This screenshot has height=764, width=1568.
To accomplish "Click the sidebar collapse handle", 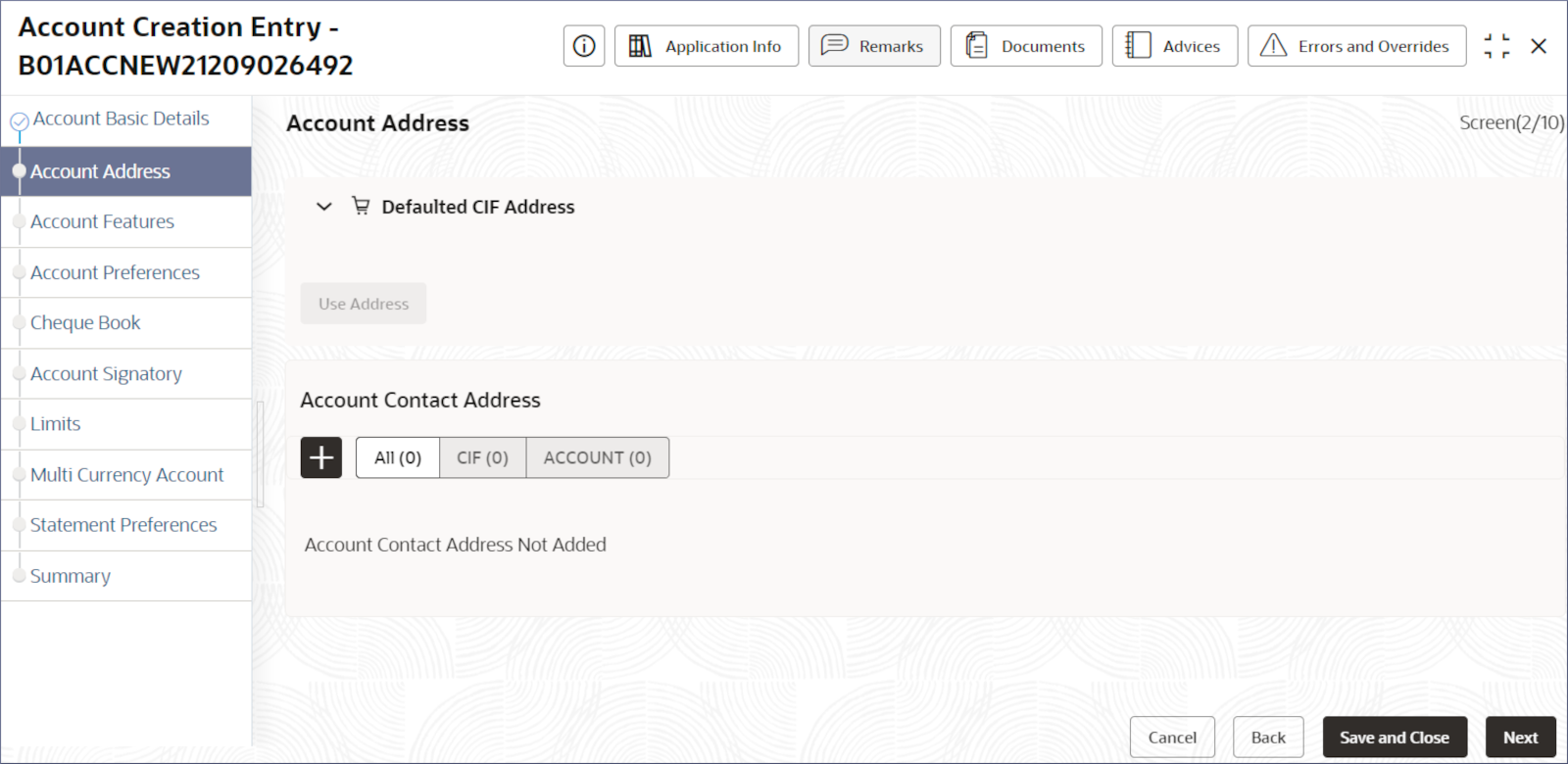I will 260,454.
